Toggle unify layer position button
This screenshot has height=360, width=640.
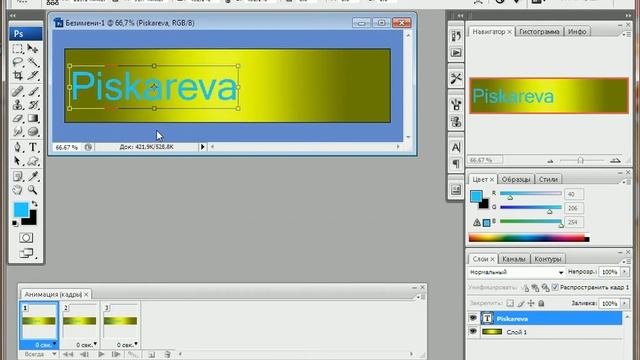pyautogui.click(x=526, y=288)
